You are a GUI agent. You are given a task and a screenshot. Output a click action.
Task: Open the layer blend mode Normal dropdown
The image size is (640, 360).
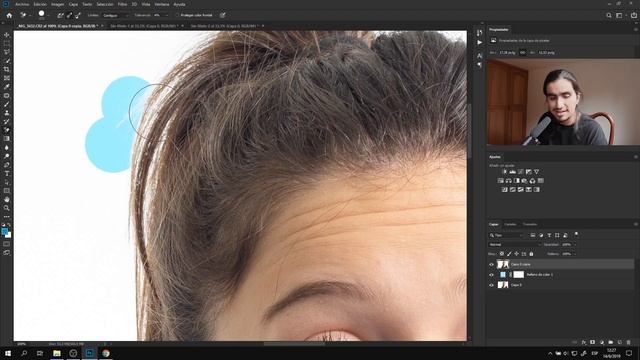tap(514, 244)
